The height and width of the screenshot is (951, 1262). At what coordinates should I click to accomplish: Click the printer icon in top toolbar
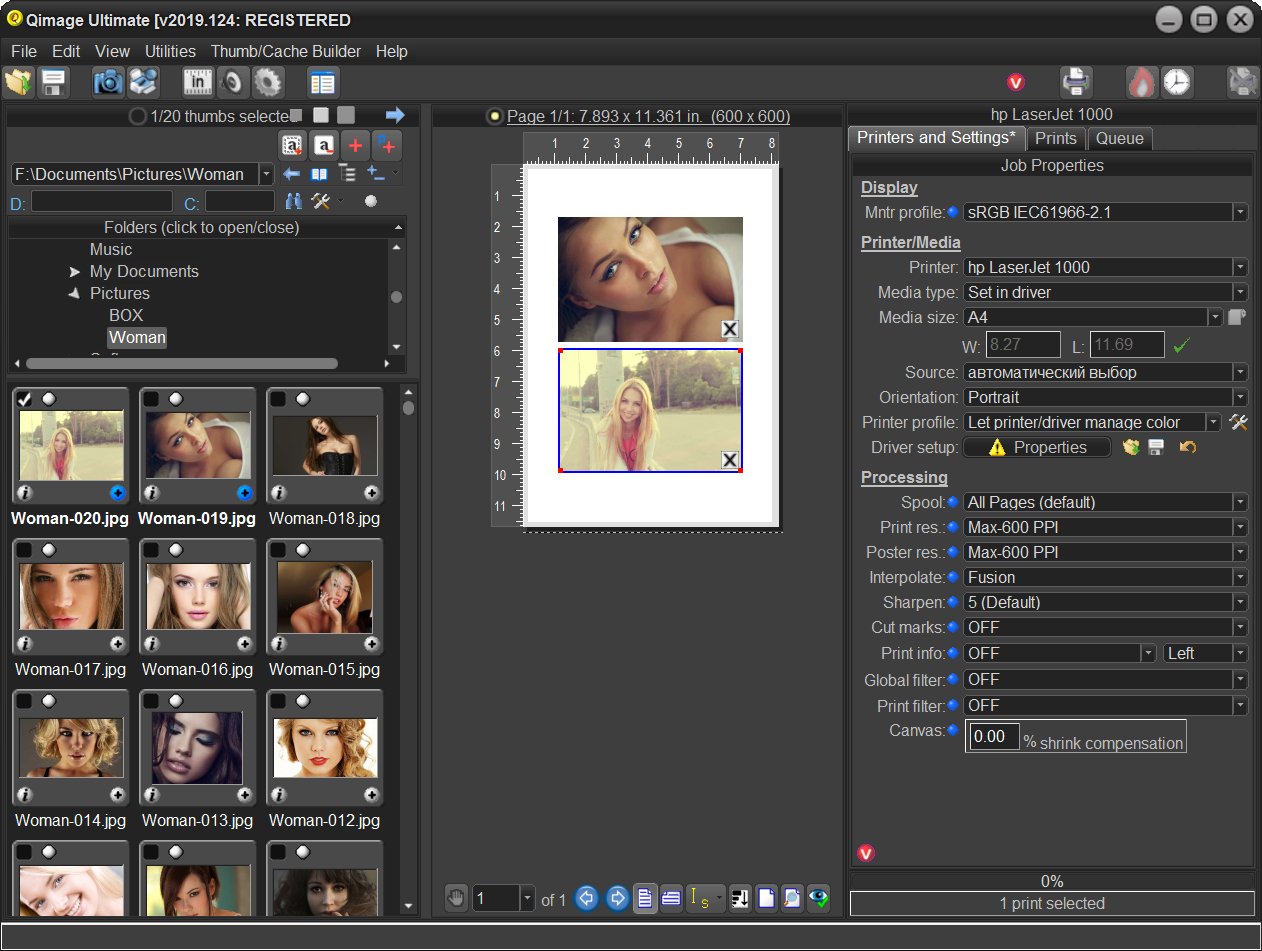pos(1076,82)
